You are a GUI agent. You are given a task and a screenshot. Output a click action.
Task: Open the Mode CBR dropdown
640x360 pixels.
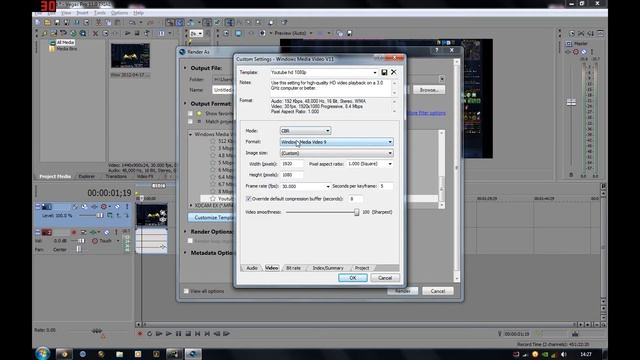click(x=305, y=131)
